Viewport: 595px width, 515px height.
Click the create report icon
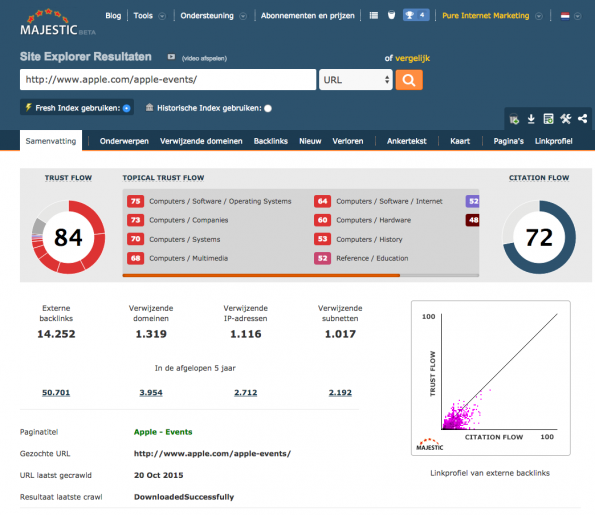click(548, 119)
